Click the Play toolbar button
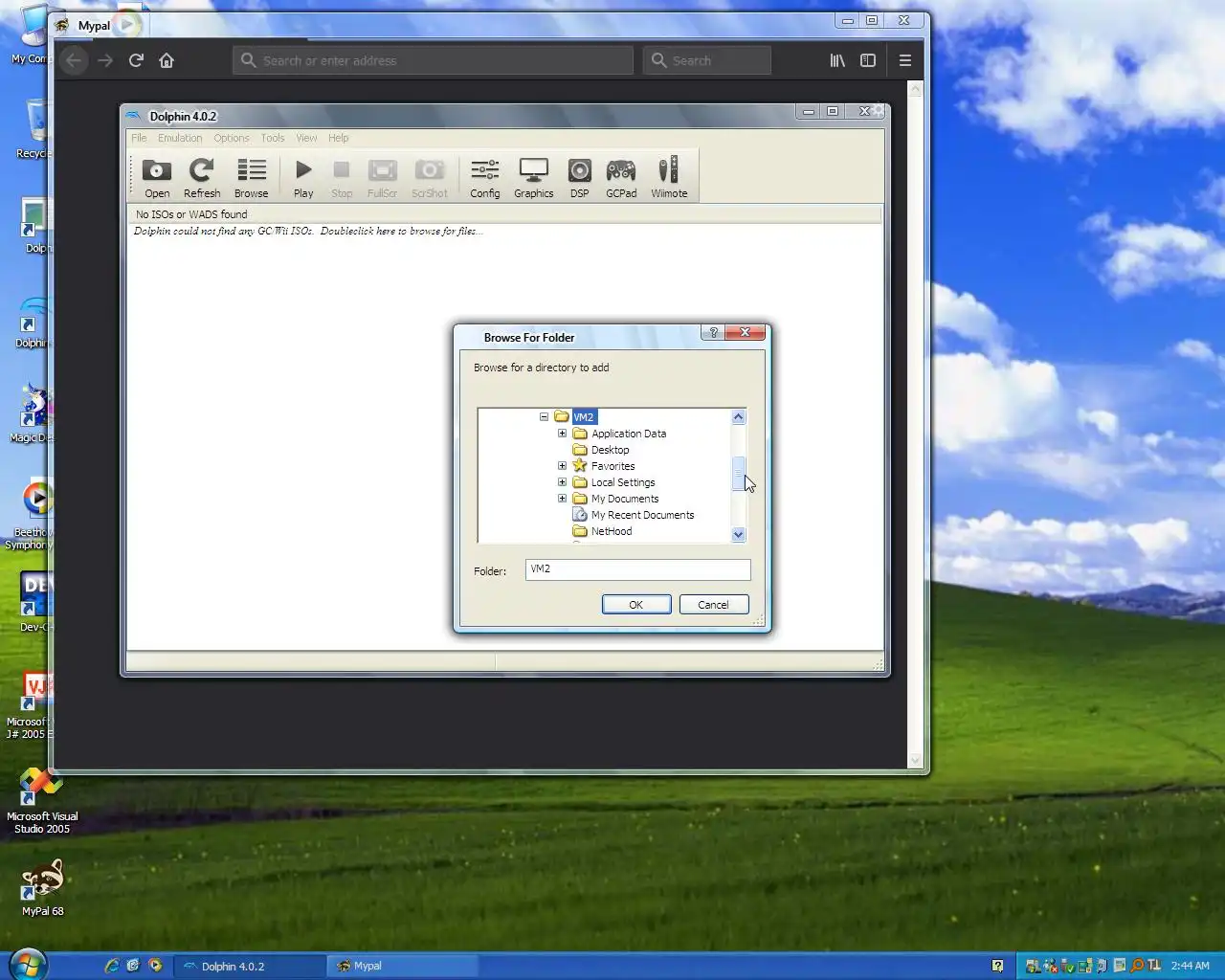 [x=303, y=178]
